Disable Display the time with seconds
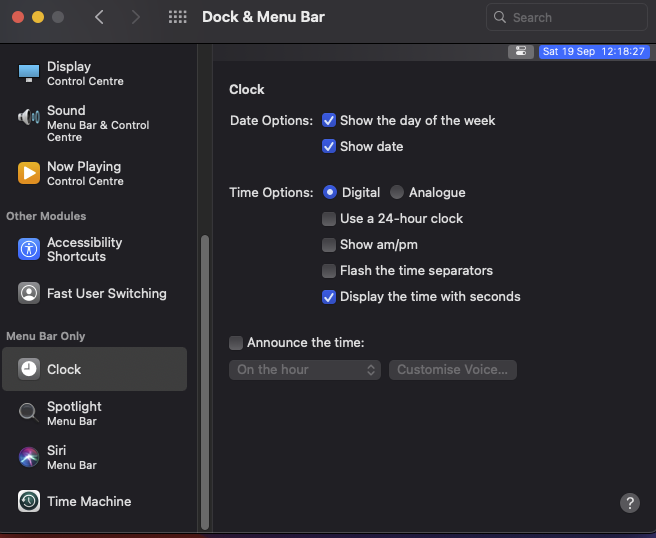 [329, 297]
